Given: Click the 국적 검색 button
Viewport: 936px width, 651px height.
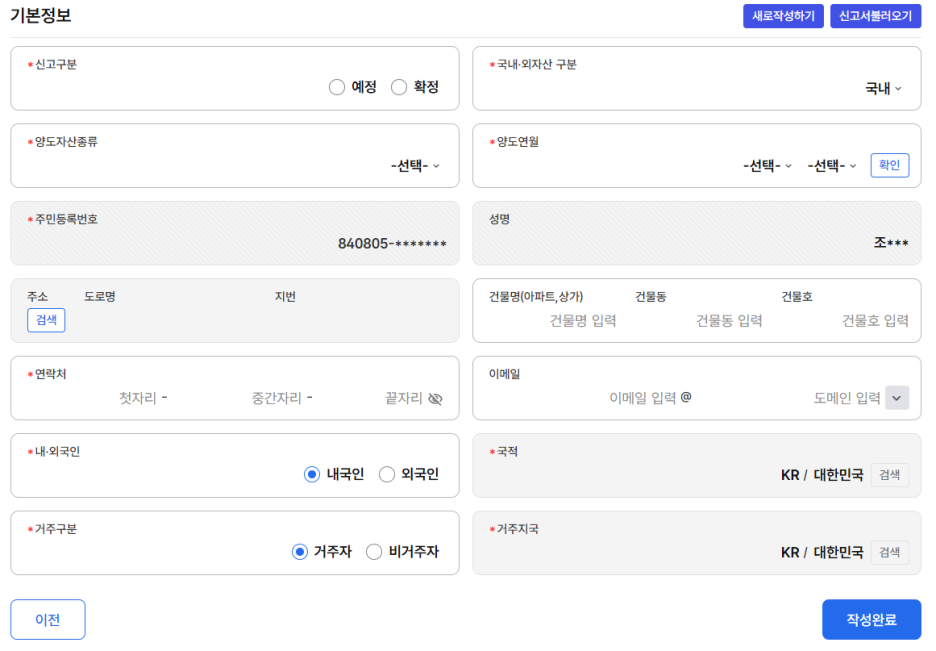Looking at the screenshot, I should pos(889,475).
